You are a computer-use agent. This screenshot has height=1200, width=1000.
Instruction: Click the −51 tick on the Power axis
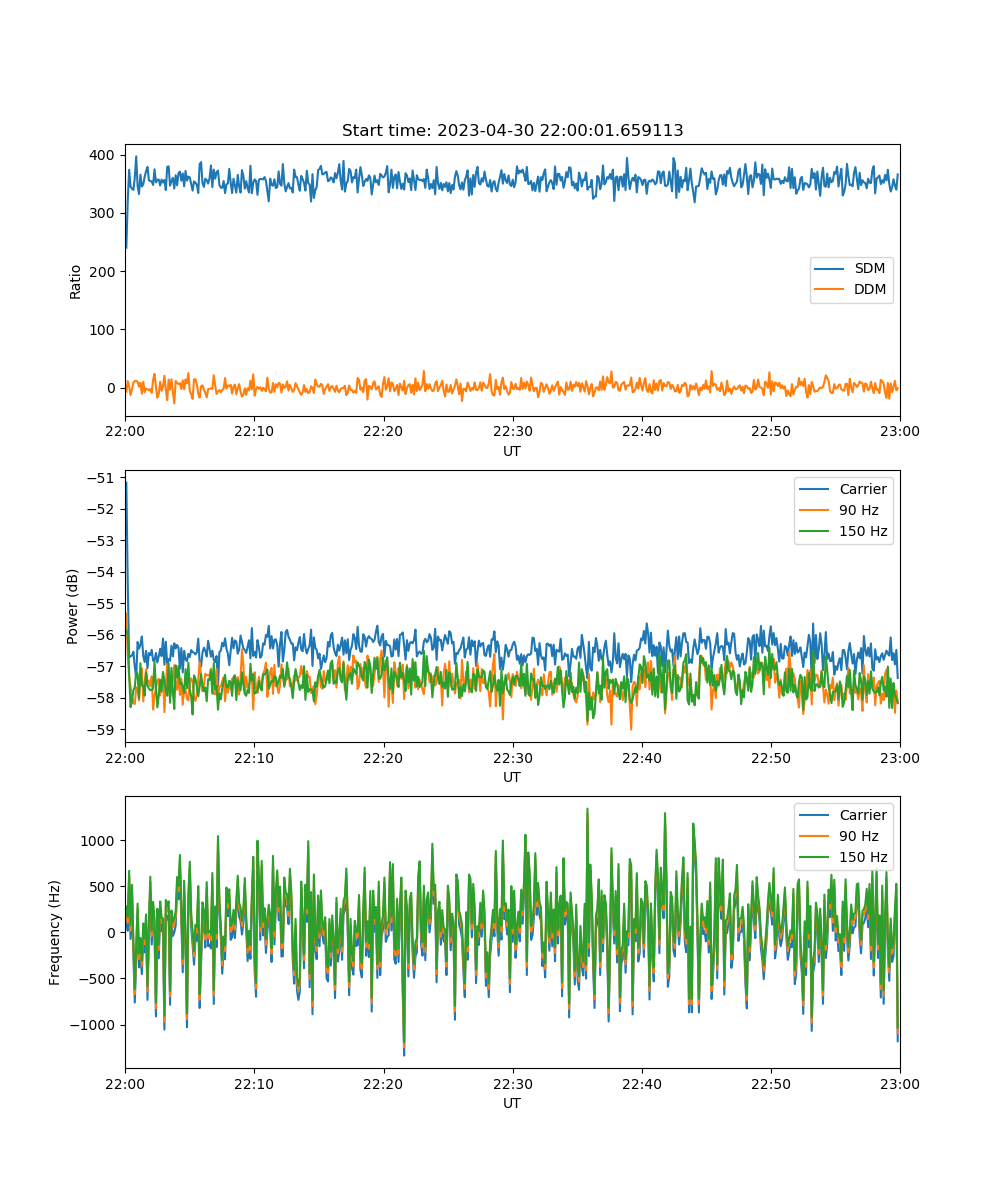pyautogui.click(x=102, y=478)
